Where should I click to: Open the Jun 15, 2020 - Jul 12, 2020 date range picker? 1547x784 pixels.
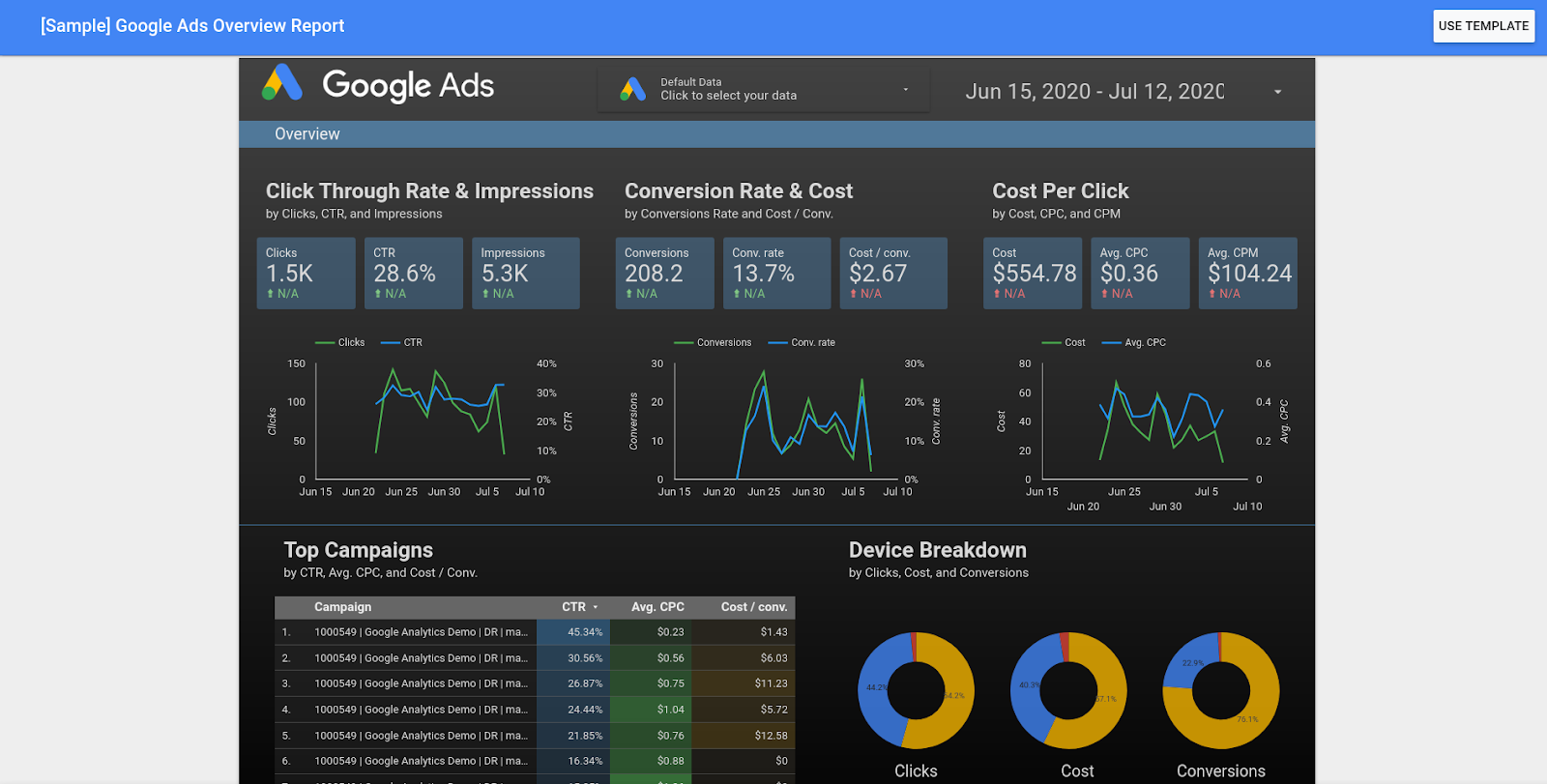1124,91
